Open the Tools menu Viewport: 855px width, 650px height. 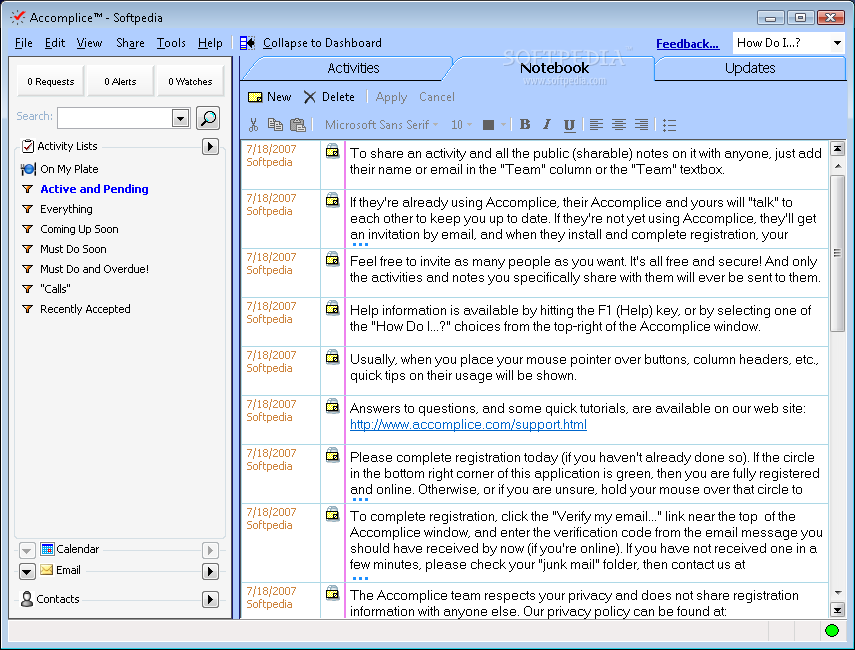point(171,43)
